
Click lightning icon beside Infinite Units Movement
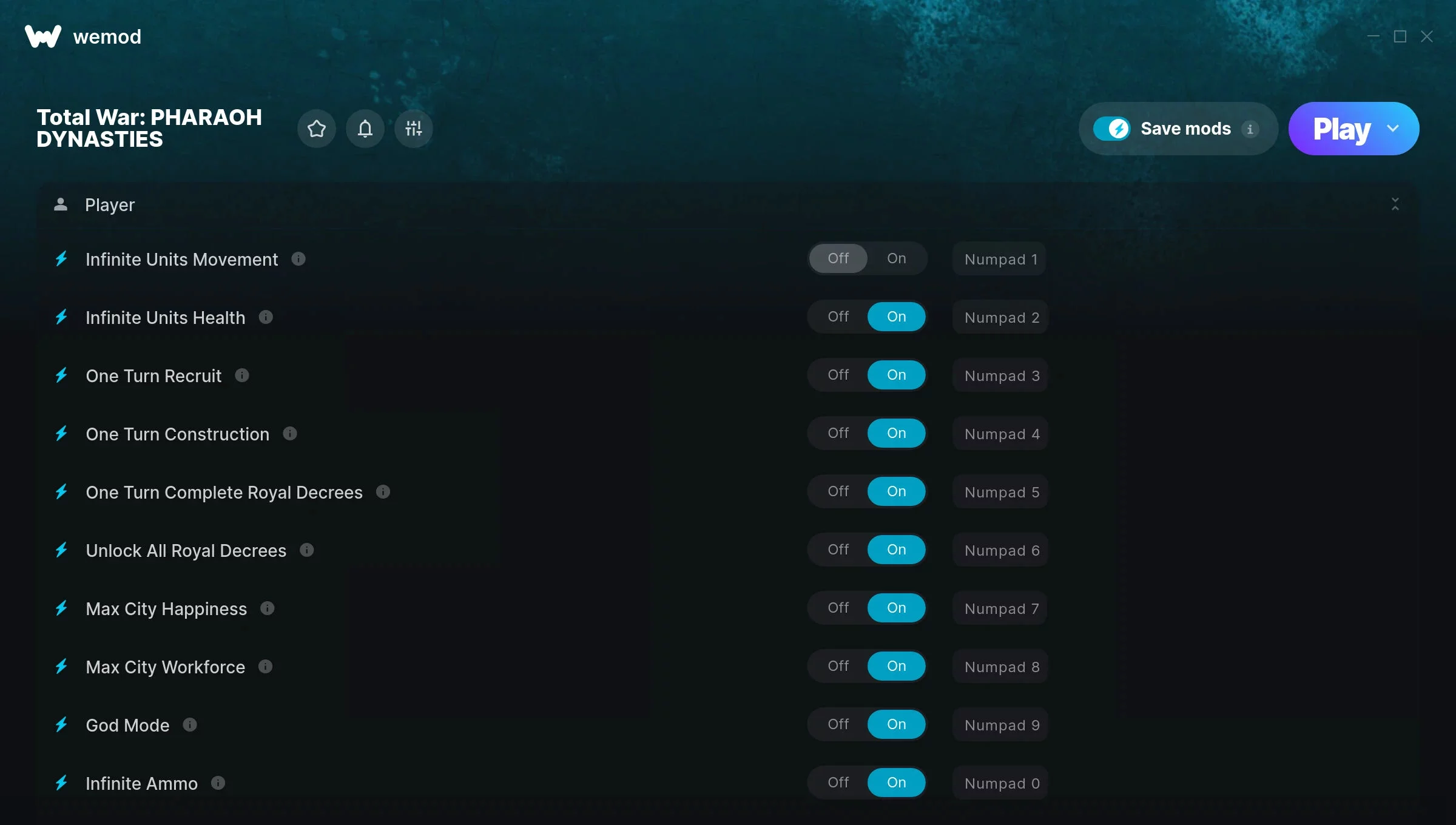[61, 259]
